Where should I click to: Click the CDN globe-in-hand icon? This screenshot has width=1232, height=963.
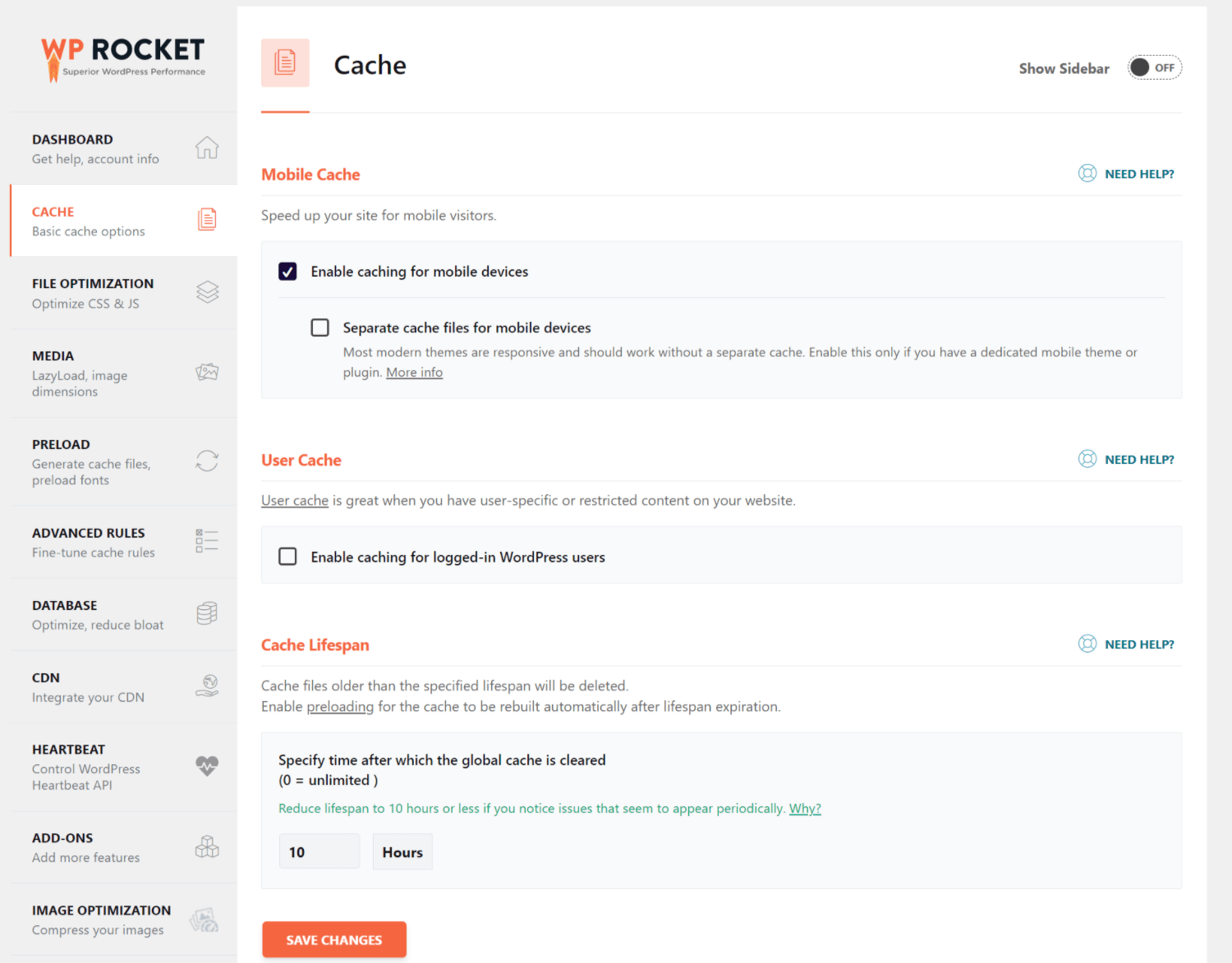point(207,686)
